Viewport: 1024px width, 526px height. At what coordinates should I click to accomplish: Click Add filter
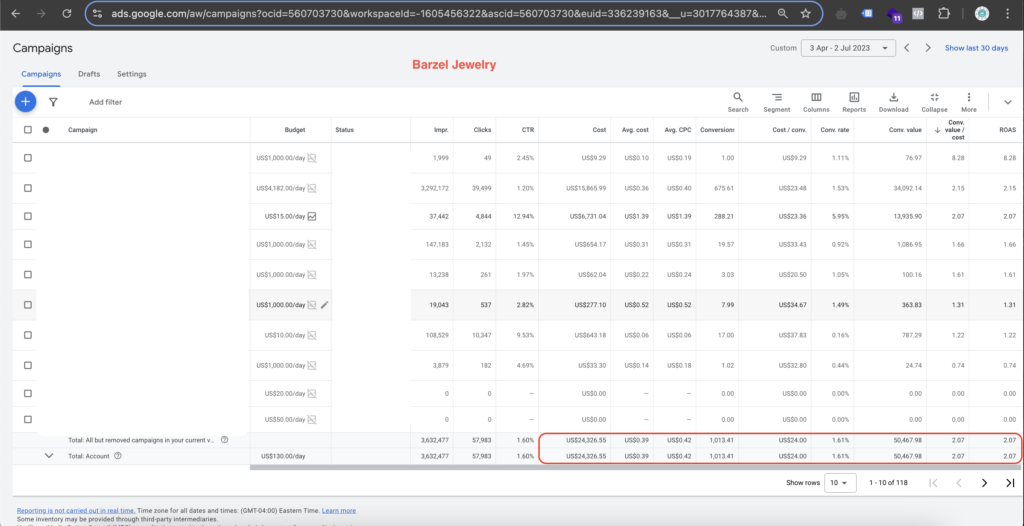point(105,102)
